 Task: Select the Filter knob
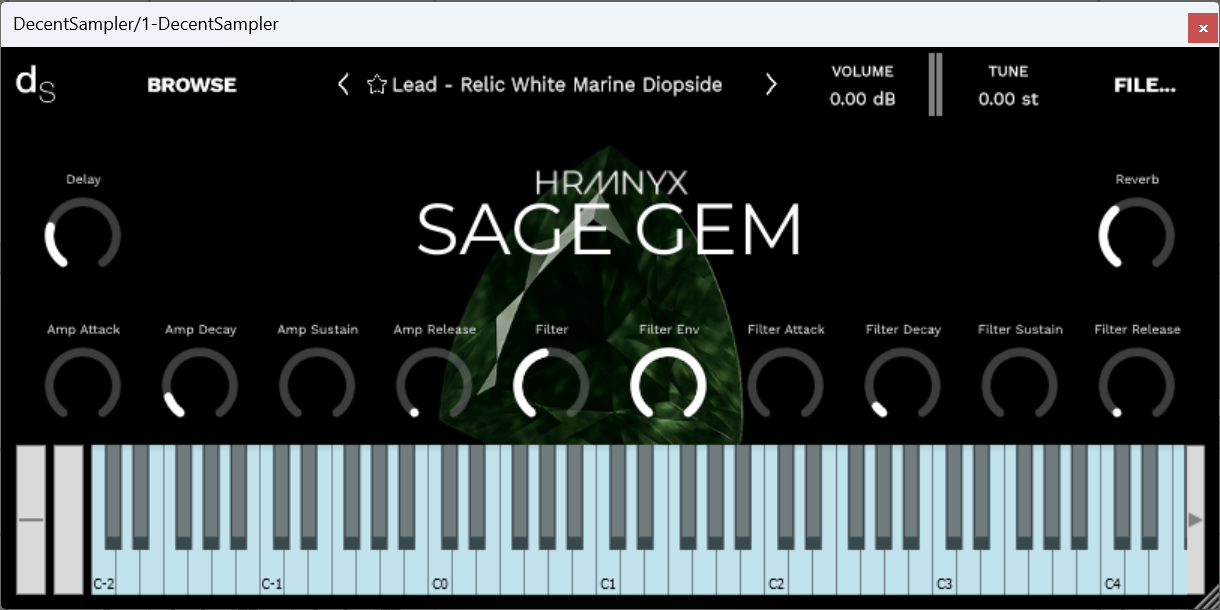pos(551,385)
